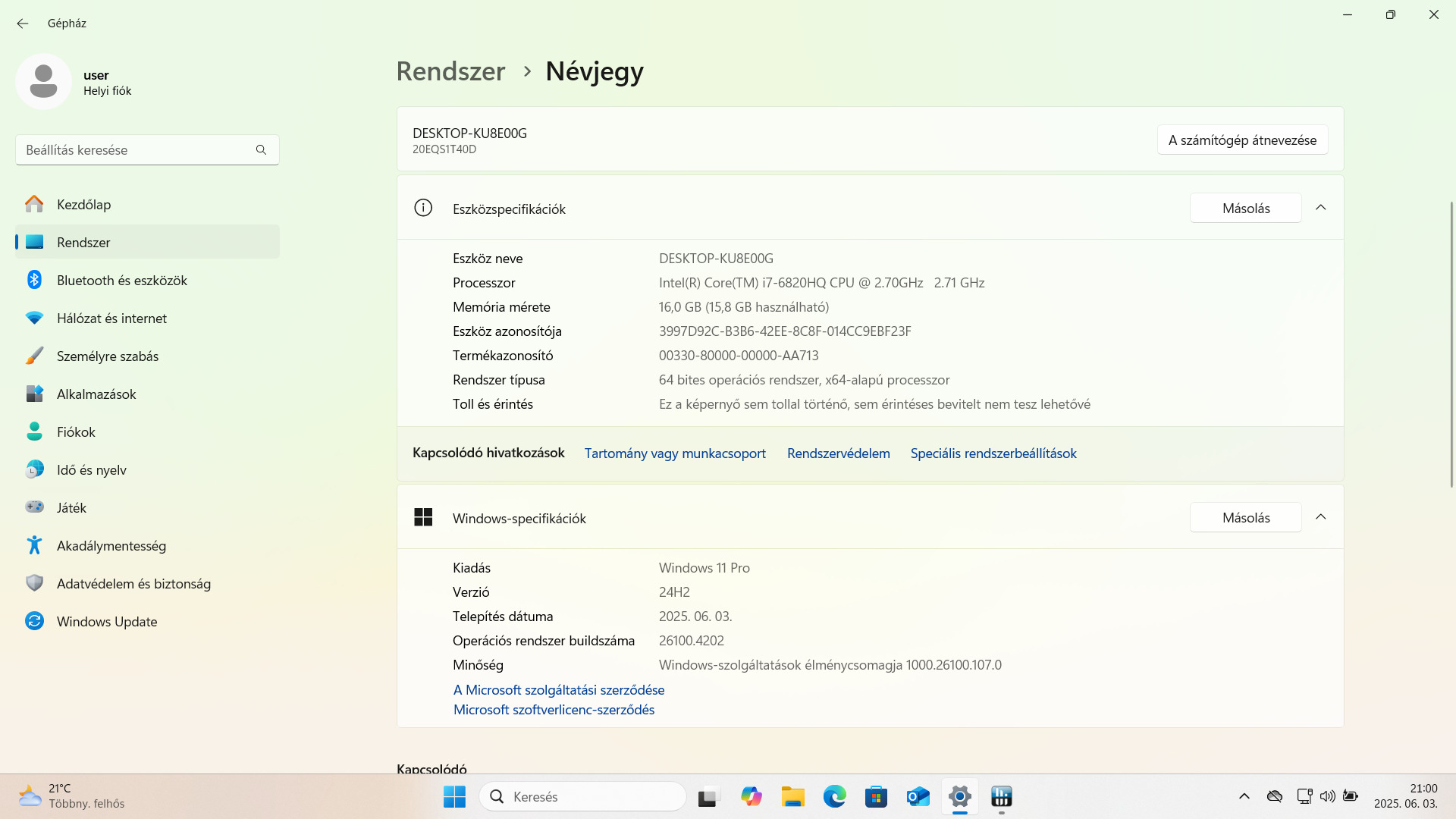Viewport: 1456px width, 819px height.
Task: Click A számítógép átnevezése button
Action: [1241, 140]
